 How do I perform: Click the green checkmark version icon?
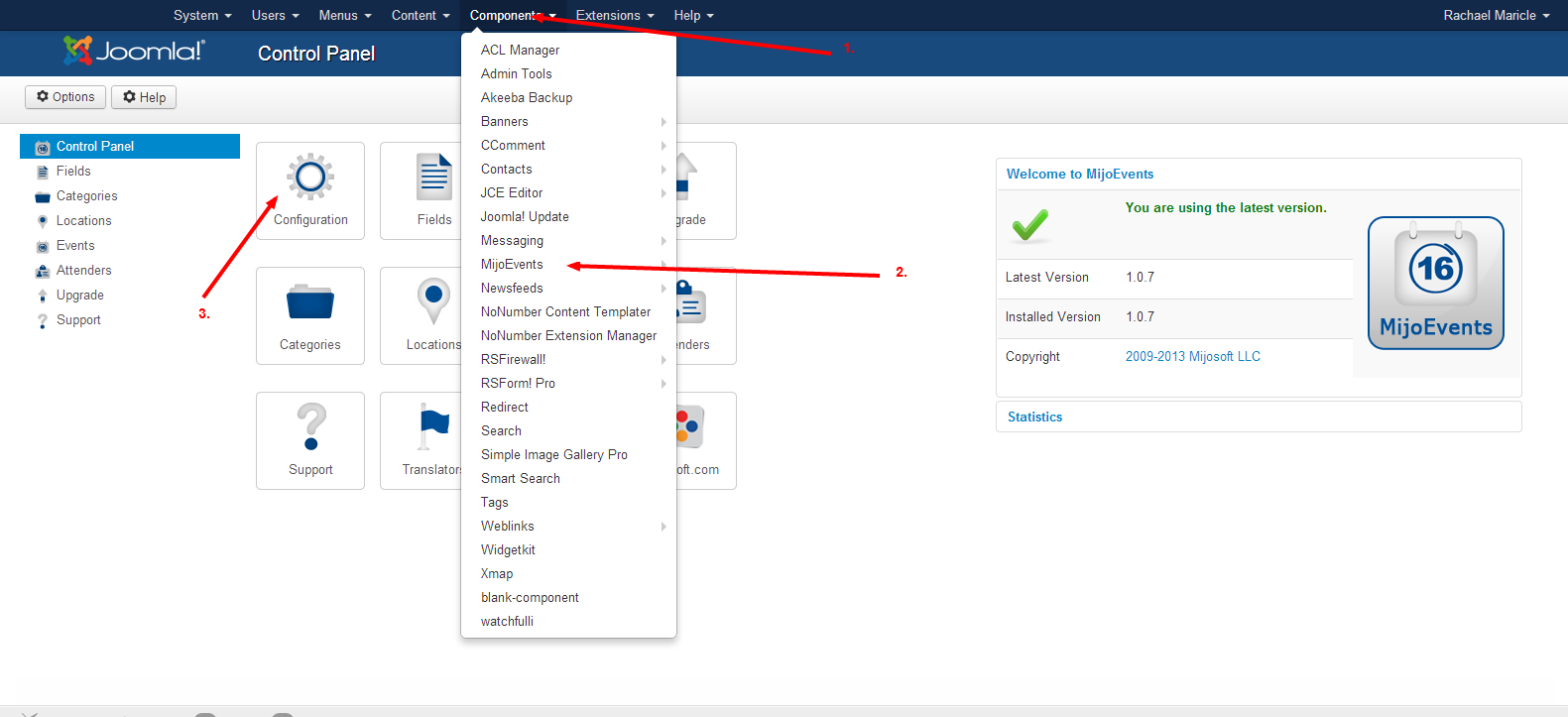click(1030, 225)
